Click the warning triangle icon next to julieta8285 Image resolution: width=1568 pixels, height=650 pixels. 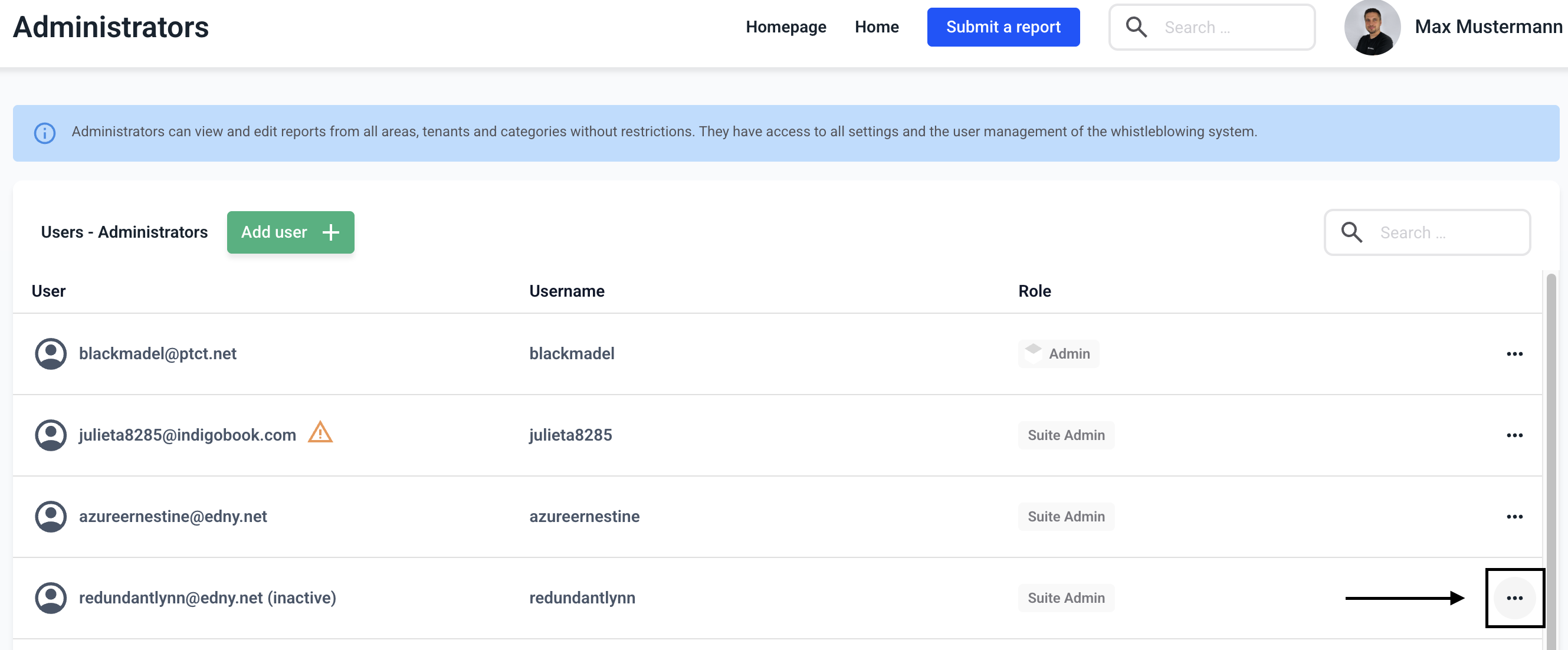pyautogui.click(x=320, y=433)
